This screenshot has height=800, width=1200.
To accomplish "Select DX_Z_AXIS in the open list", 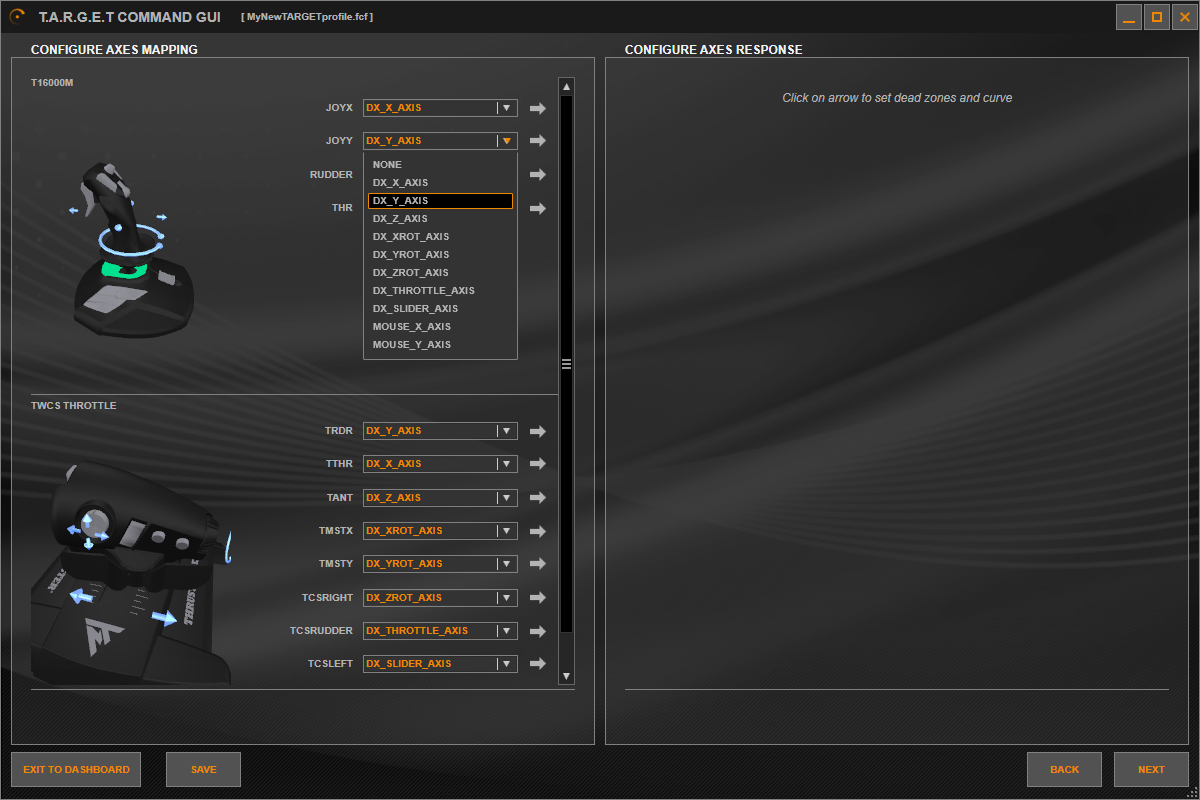I will point(440,219).
